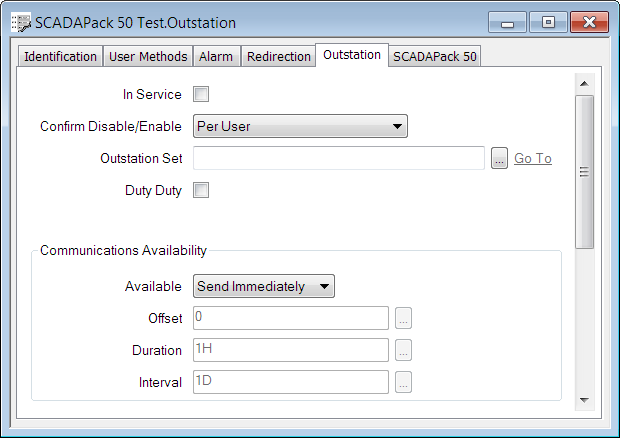Viewport: 620px width, 438px height.
Task: Click the Duration field ellipsis button
Action: click(x=403, y=350)
